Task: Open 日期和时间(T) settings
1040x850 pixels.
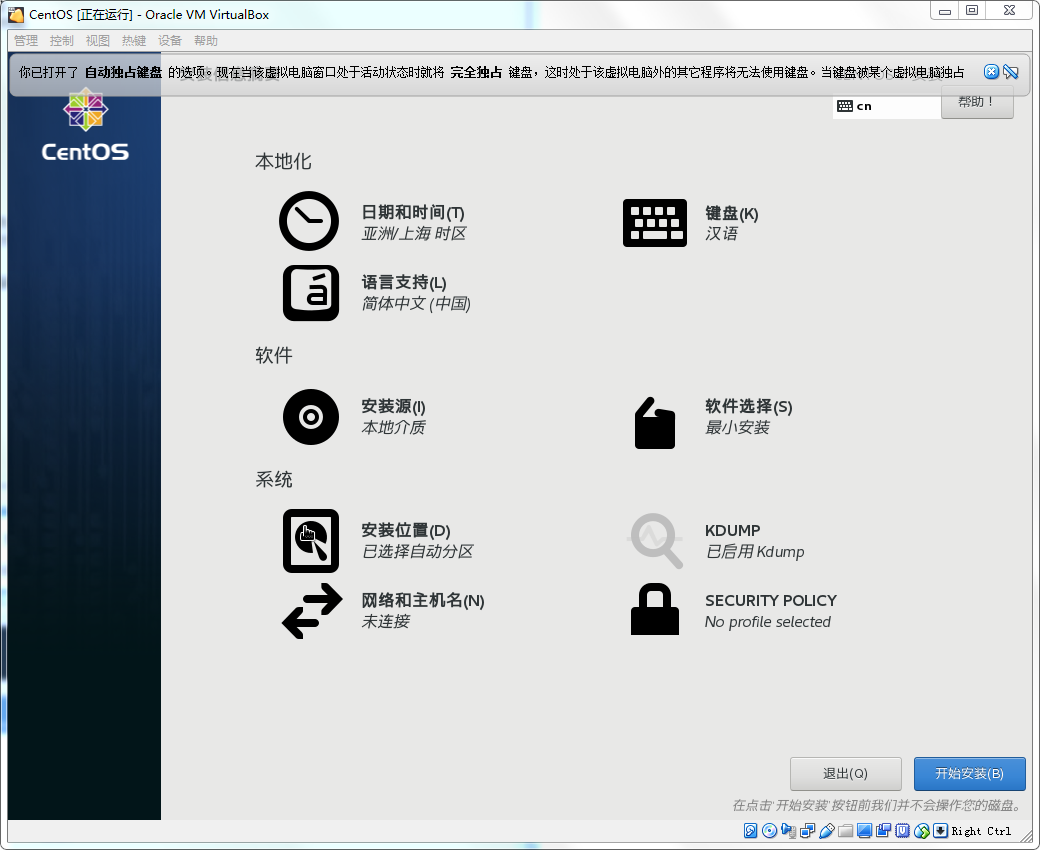Action: (x=413, y=212)
